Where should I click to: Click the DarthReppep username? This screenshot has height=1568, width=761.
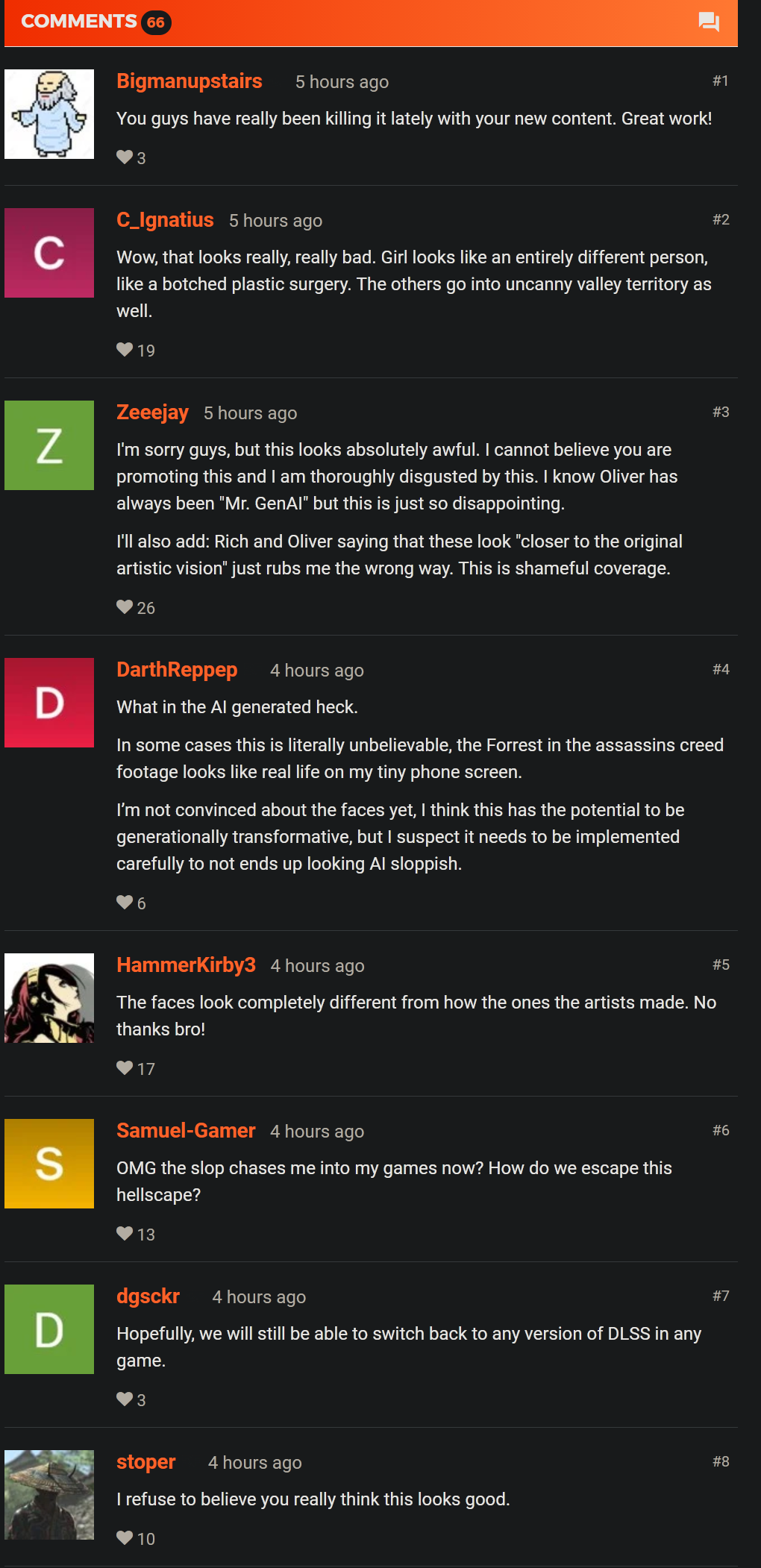pyautogui.click(x=177, y=670)
